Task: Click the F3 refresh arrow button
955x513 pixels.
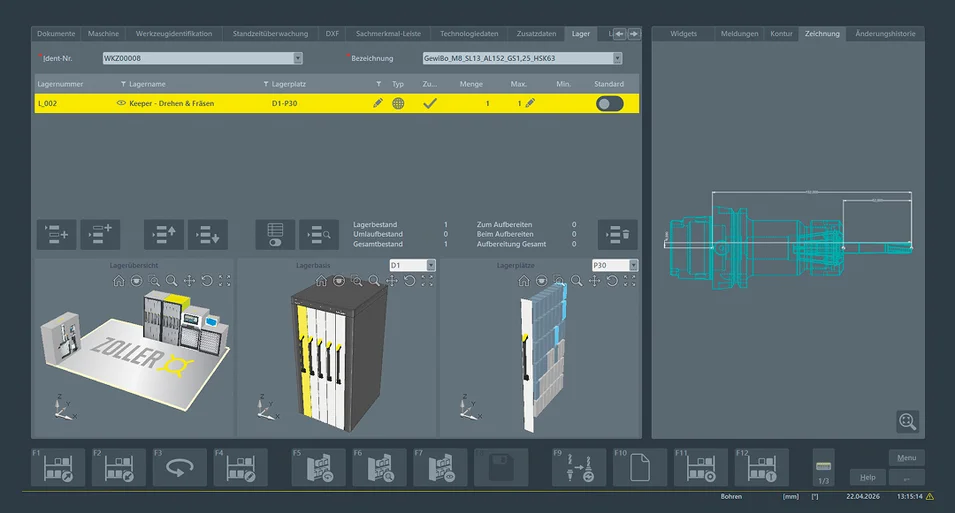Action: [x=180, y=467]
